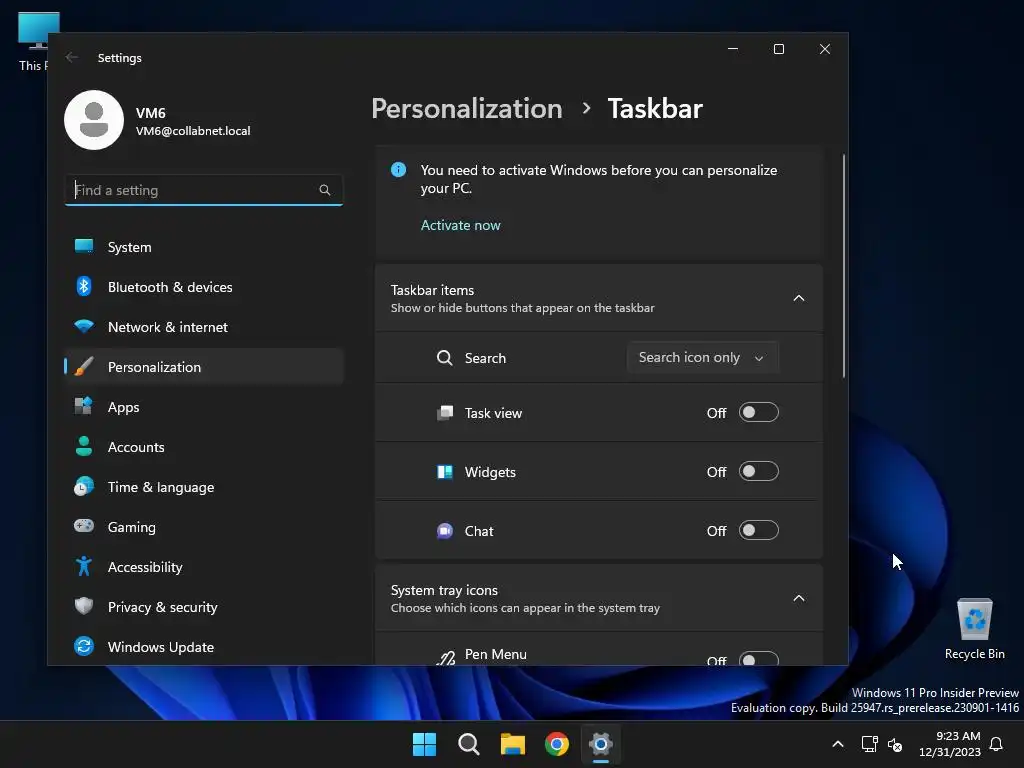This screenshot has width=1024, height=768.
Task: Click the network icon in system tray
Action: [x=869, y=744]
